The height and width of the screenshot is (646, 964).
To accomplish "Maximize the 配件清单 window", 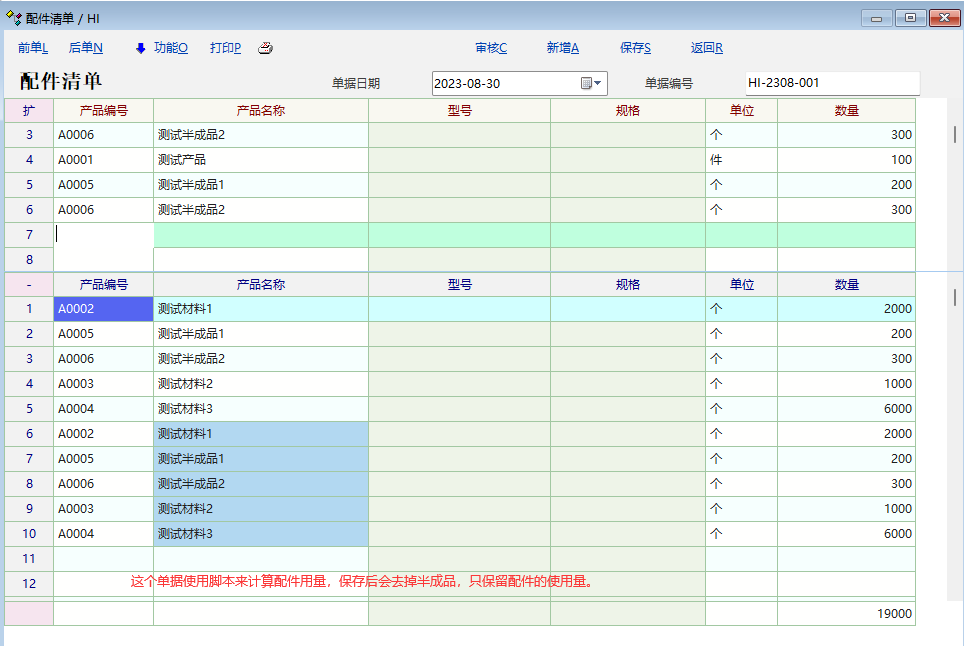I will pyautogui.click(x=911, y=18).
